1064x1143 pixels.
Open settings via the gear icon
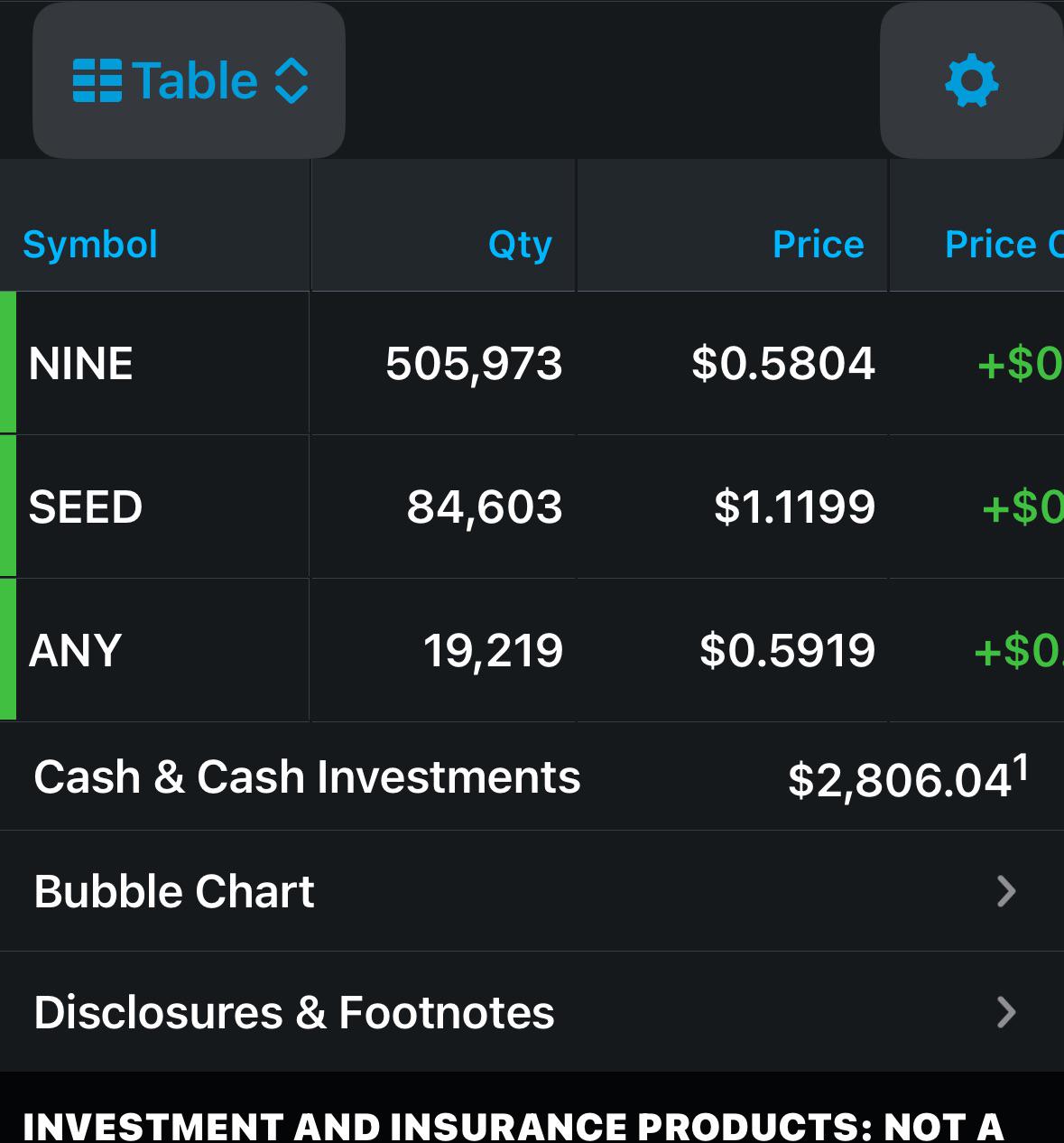point(971,80)
